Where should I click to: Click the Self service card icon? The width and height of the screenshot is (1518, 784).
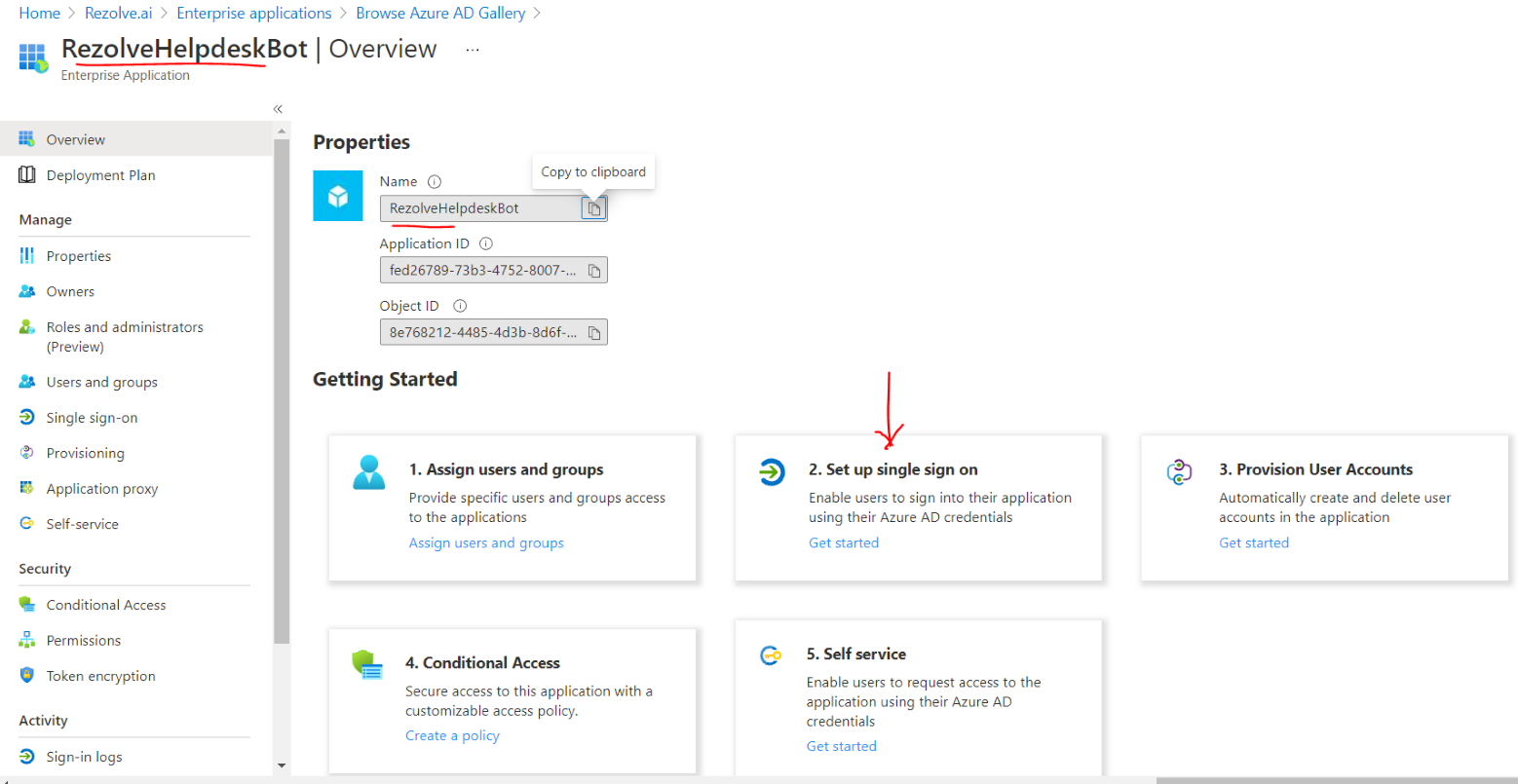(x=770, y=655)
